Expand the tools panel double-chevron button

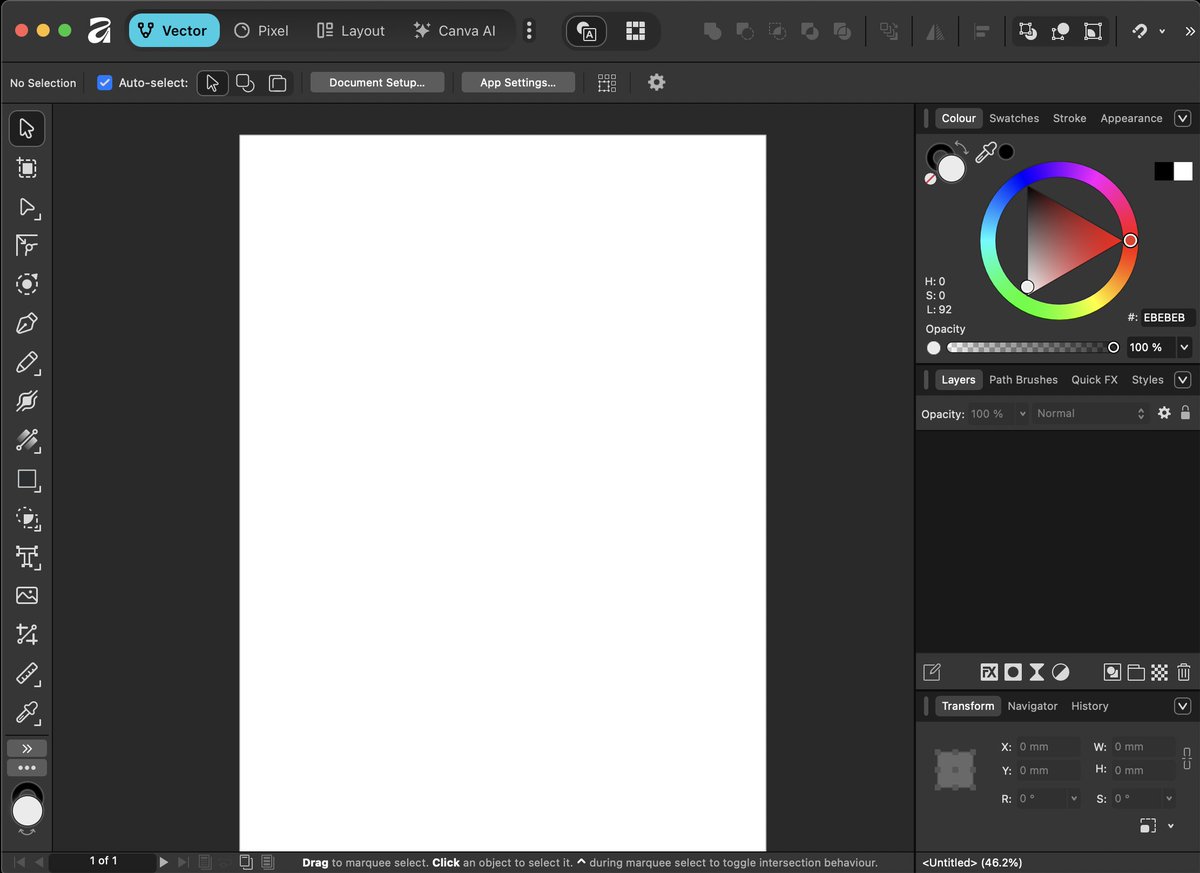(27, 749)
